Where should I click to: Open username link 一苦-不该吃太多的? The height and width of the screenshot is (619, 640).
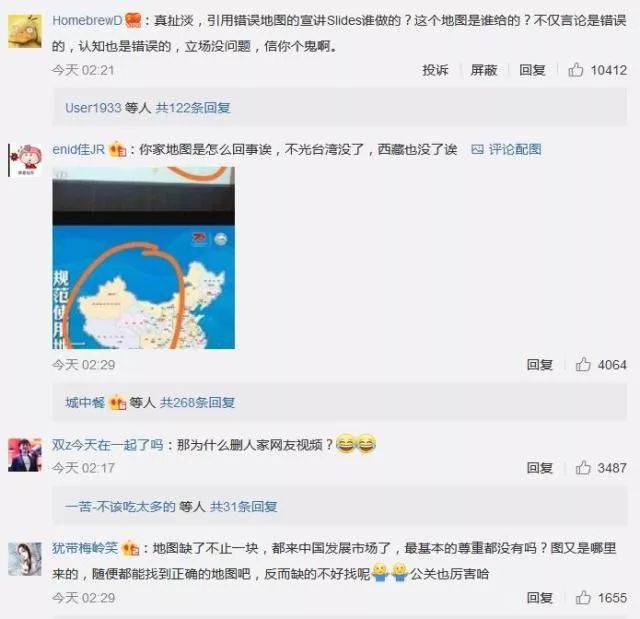[120, 506]
